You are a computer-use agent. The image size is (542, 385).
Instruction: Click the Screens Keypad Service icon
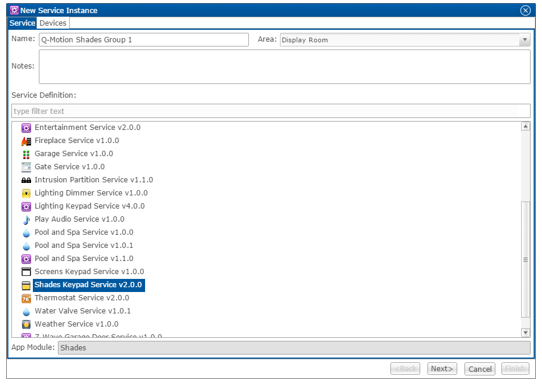26,272
